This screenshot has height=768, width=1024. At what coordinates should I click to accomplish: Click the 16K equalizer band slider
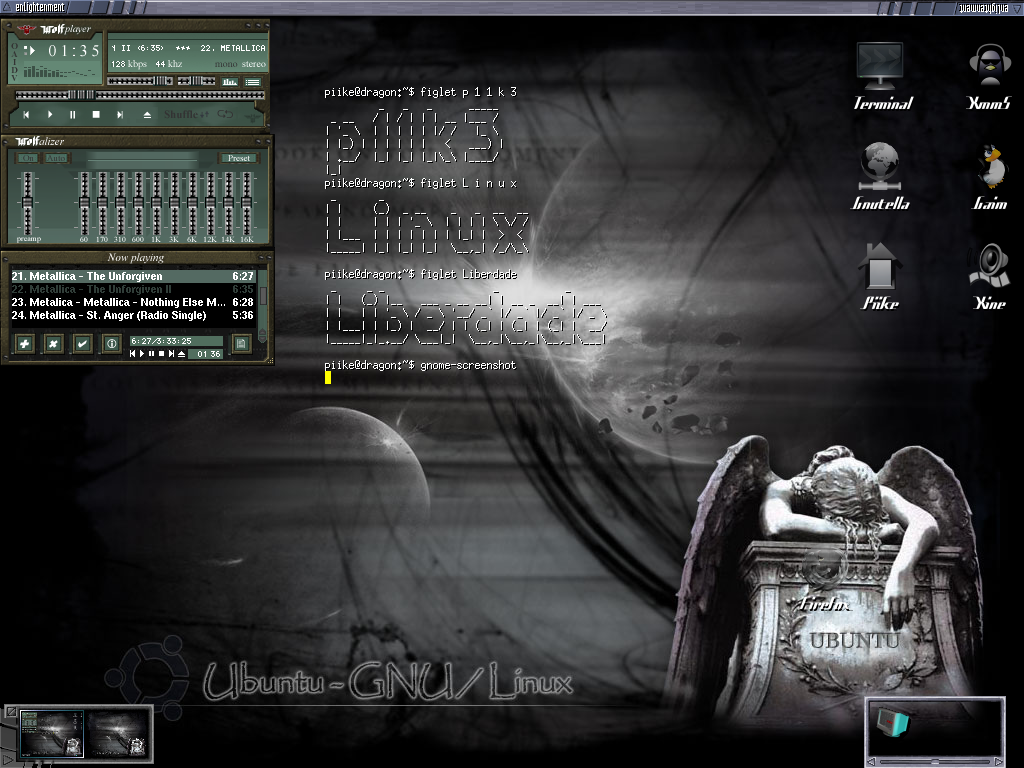246,202
